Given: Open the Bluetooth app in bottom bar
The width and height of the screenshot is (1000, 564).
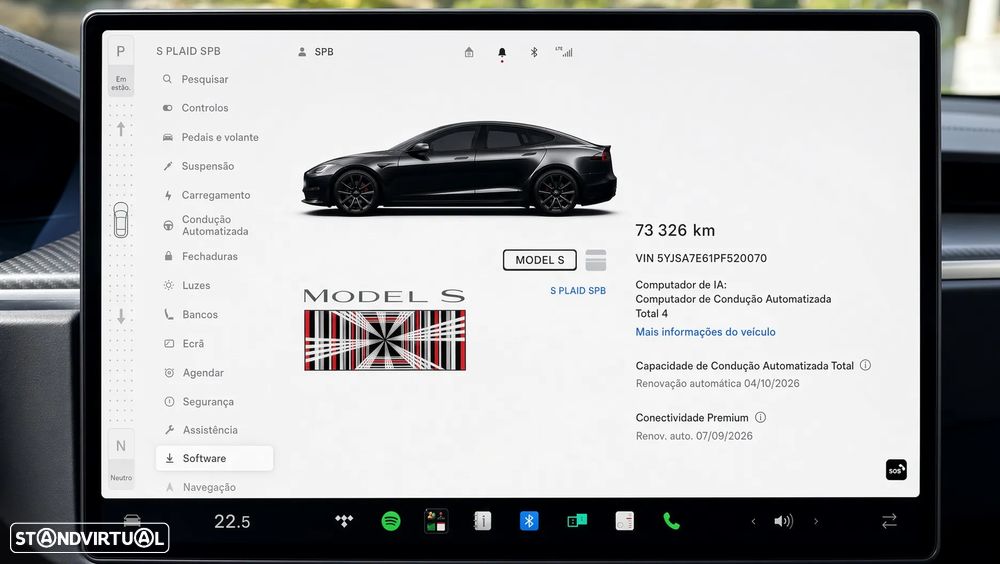Looking at the screenshot, I should 529,521.
